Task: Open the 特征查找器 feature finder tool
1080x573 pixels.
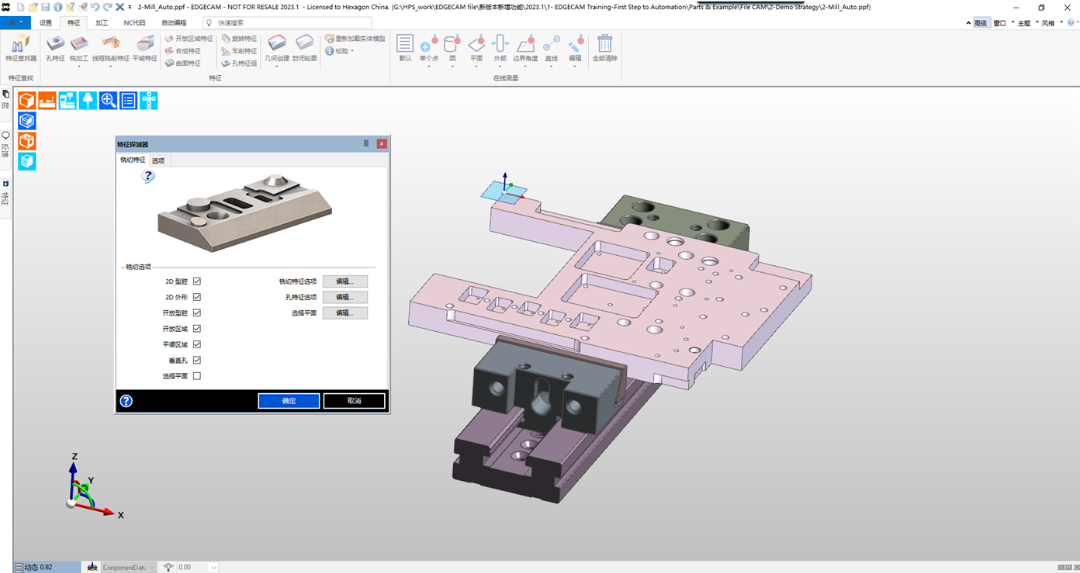Action: [x=21, y=48]
